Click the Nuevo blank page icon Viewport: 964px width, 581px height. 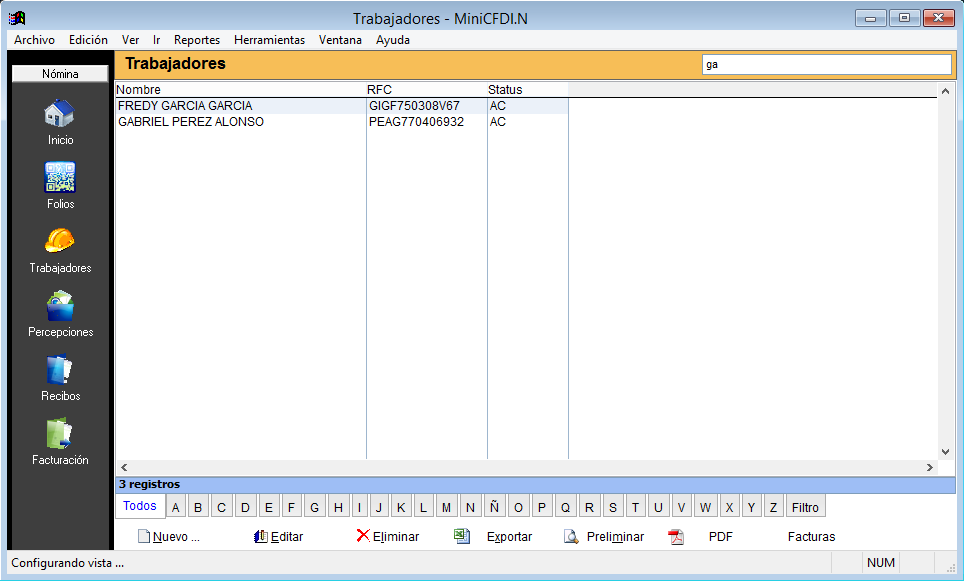click(144, 536)
